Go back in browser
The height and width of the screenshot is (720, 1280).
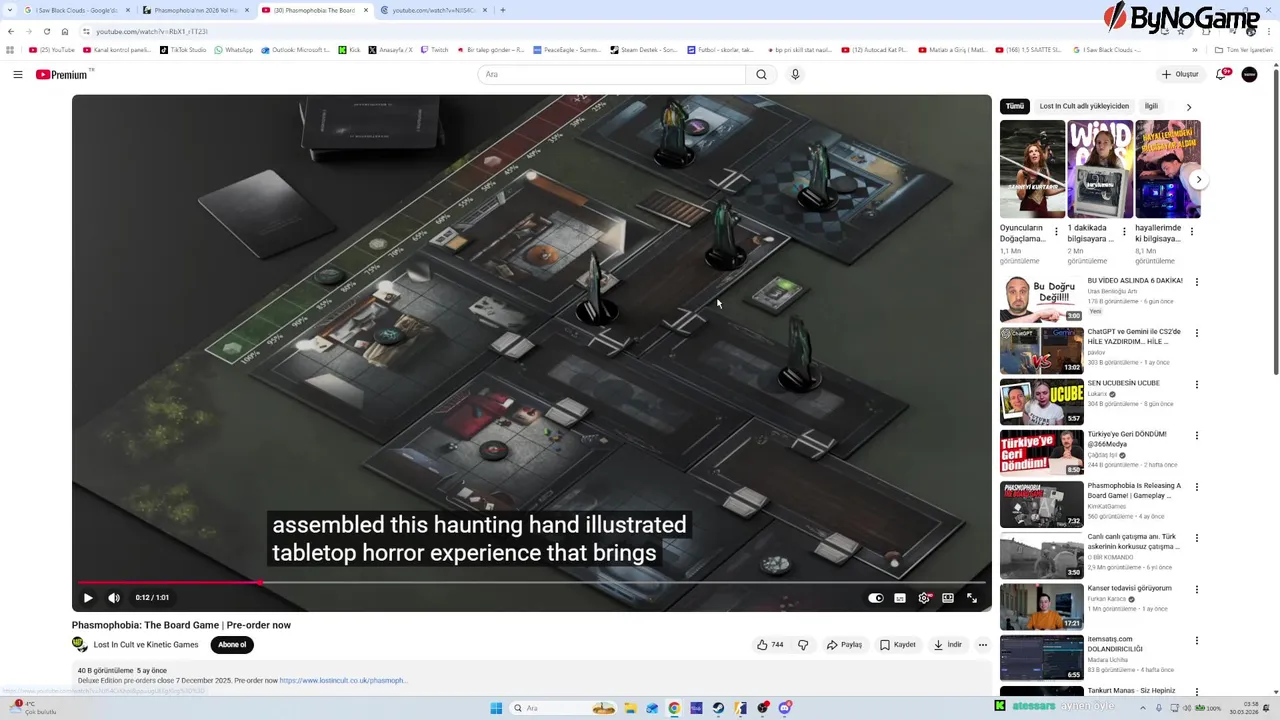click(x=10, y=31)
